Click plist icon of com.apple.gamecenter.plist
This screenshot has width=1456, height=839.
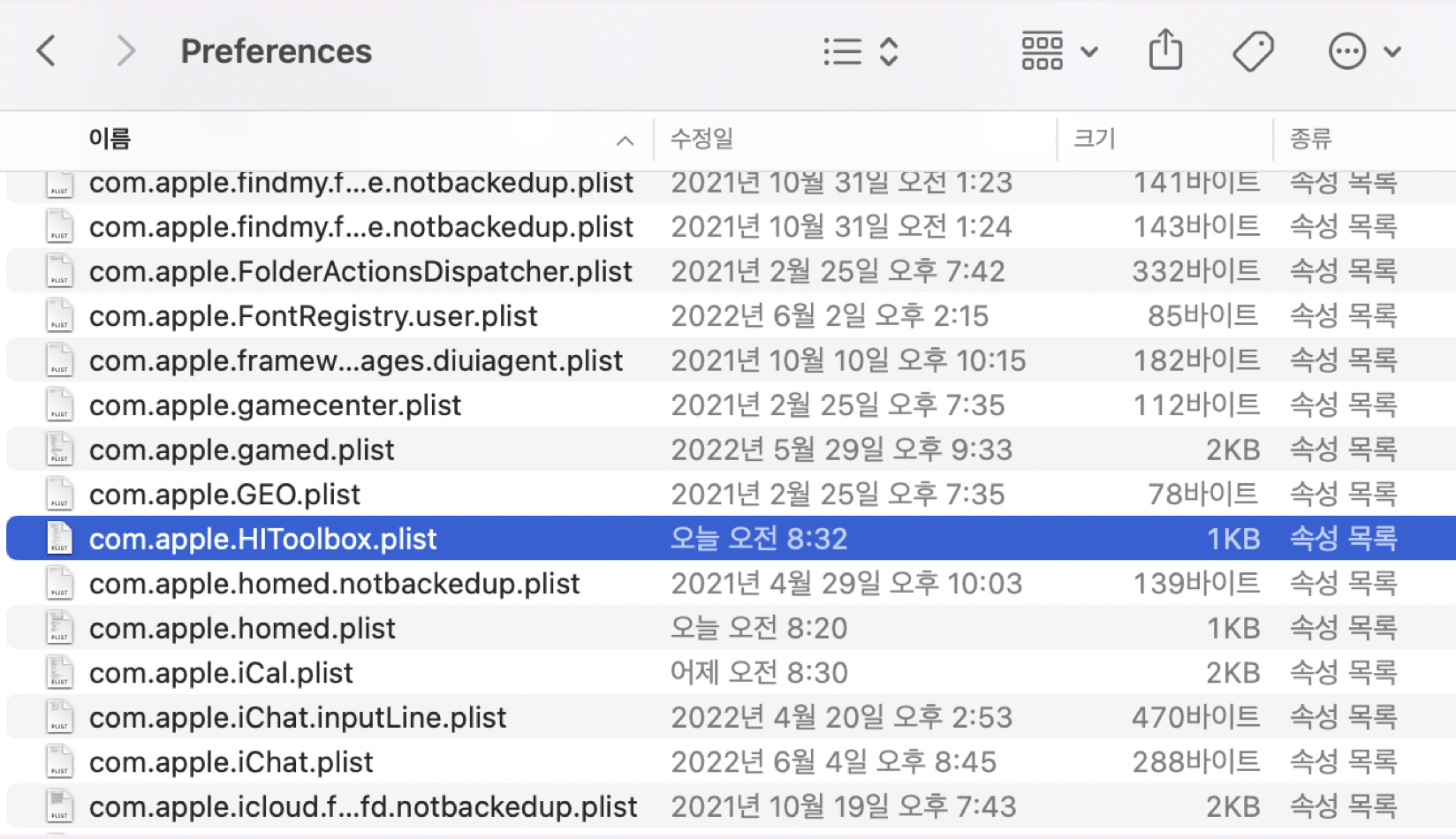click(x=59, y=405)
